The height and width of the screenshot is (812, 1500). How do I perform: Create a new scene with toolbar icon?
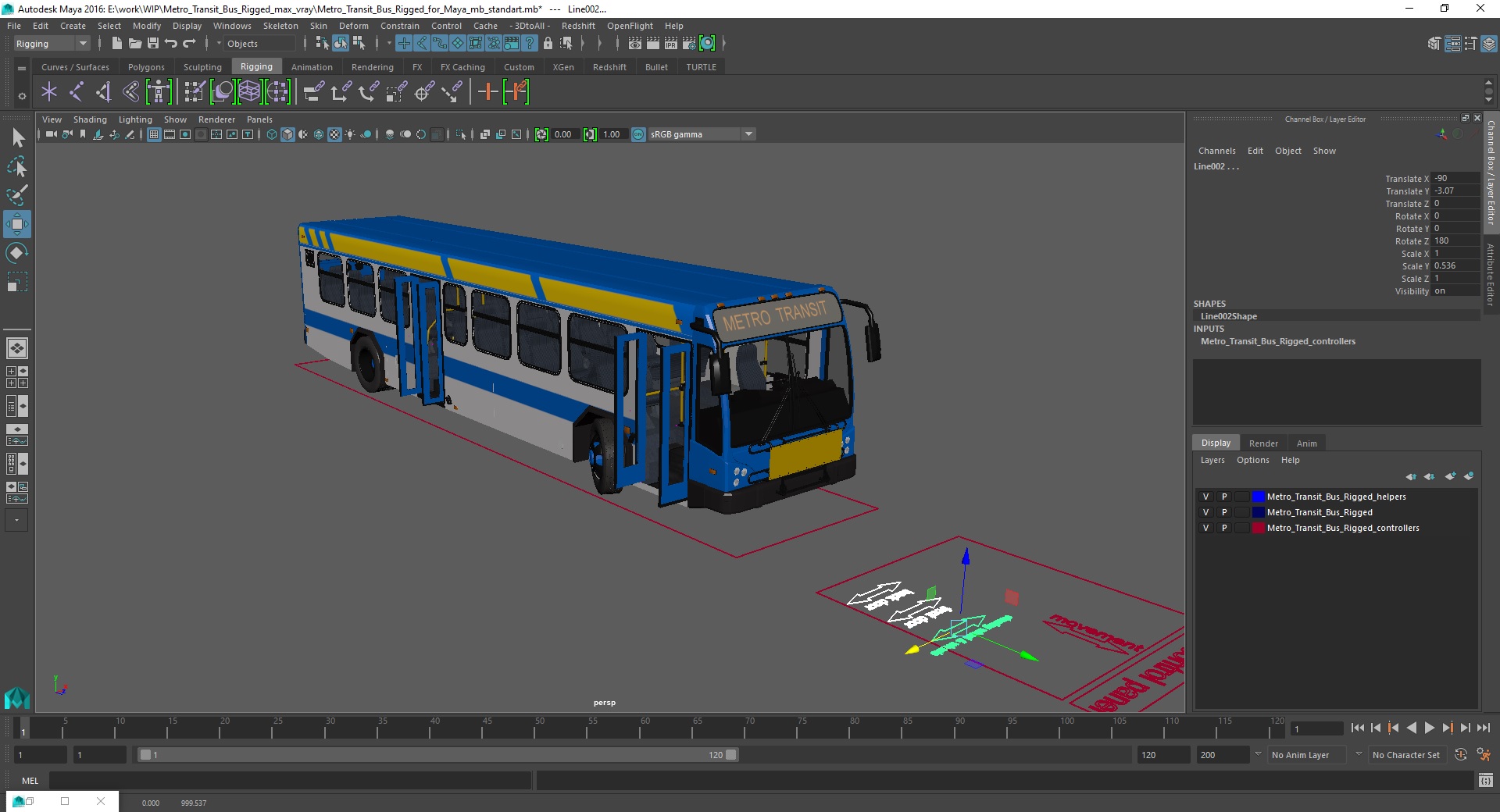(x=116, y=44)
